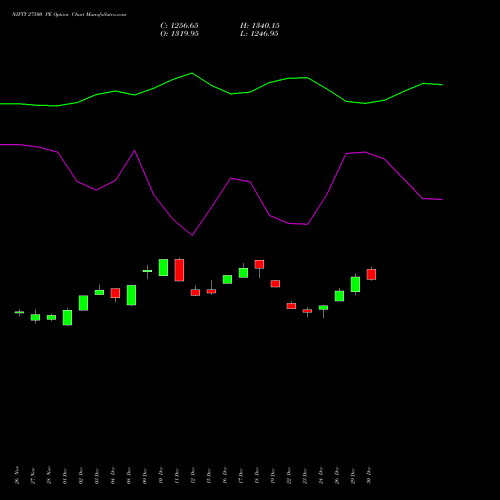The width and height of the screenshot is (500, 500).
Task: Select the 22 Dec date label
Action: pyautogui.click(x=289, y=476)
